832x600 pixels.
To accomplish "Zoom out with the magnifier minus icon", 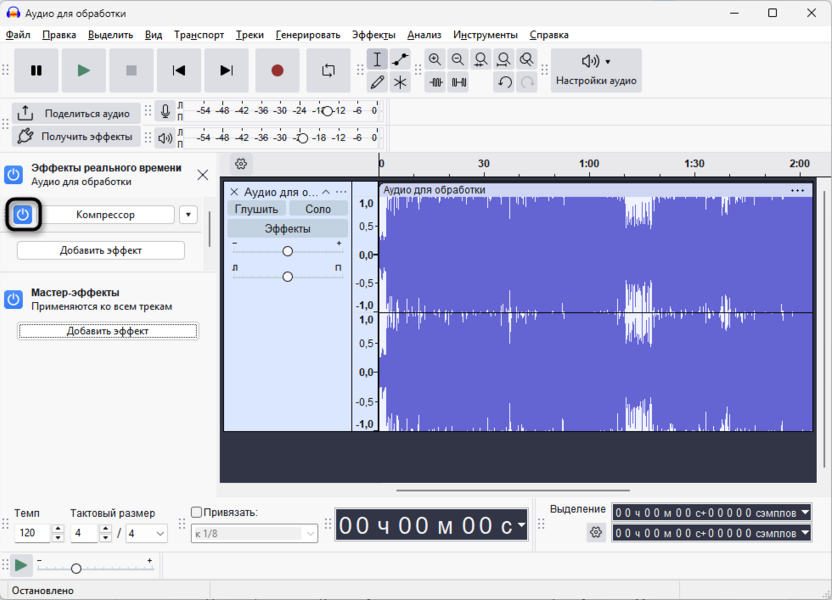I will (x=458, y=59).
